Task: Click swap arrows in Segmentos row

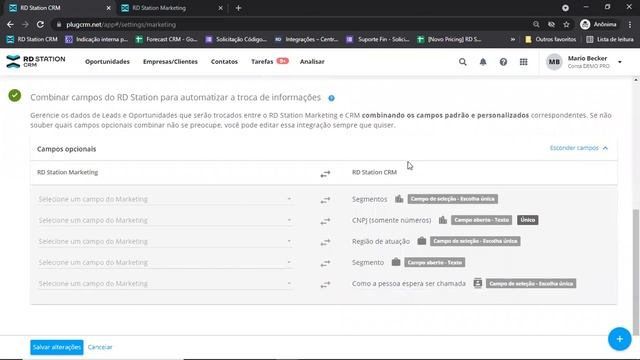Action: pyautogui.click(x=325, y=200)
